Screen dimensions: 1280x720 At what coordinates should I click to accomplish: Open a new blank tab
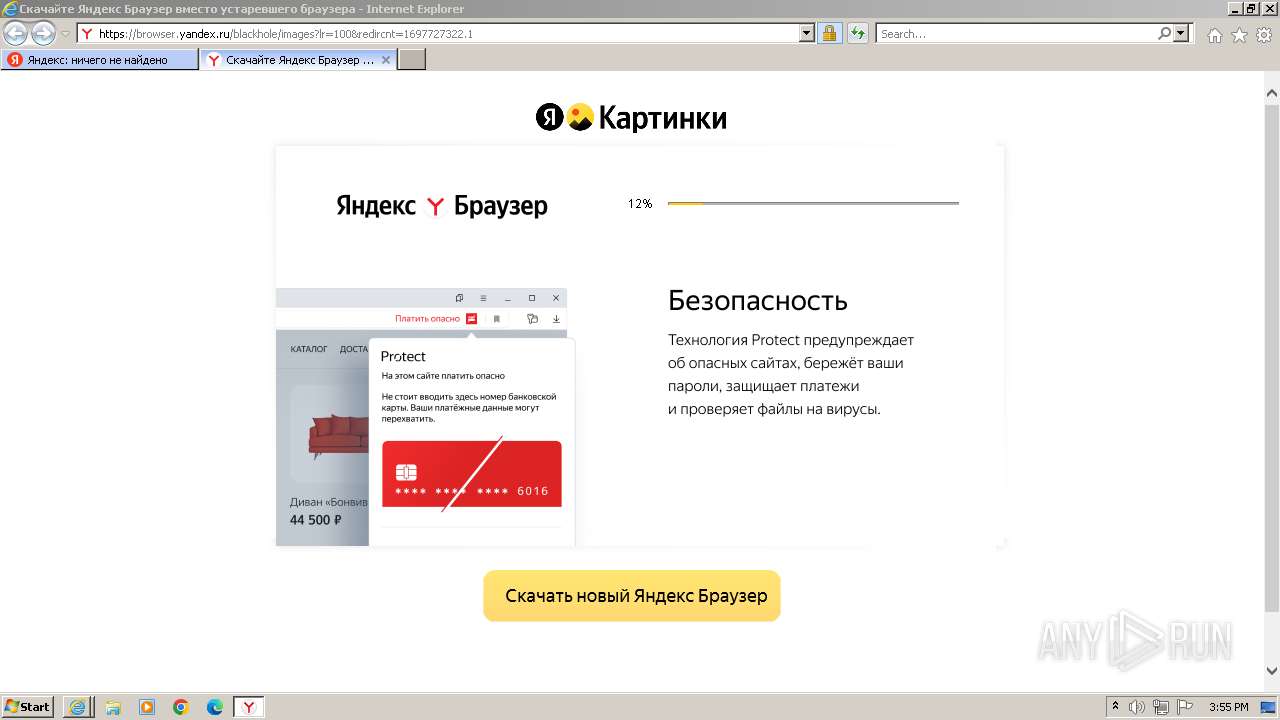pyautogui.click(x=412, y=60)
